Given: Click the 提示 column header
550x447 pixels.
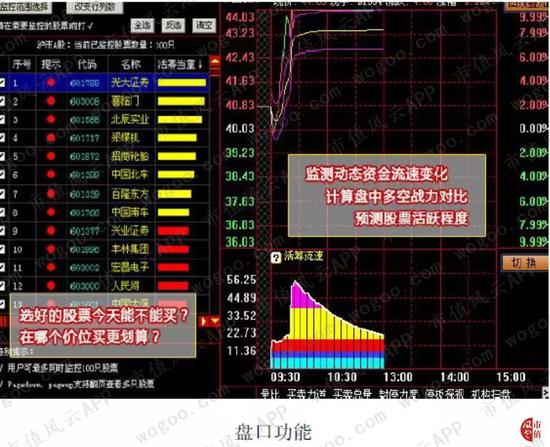Looking at the screenshot, I should 51,64.
